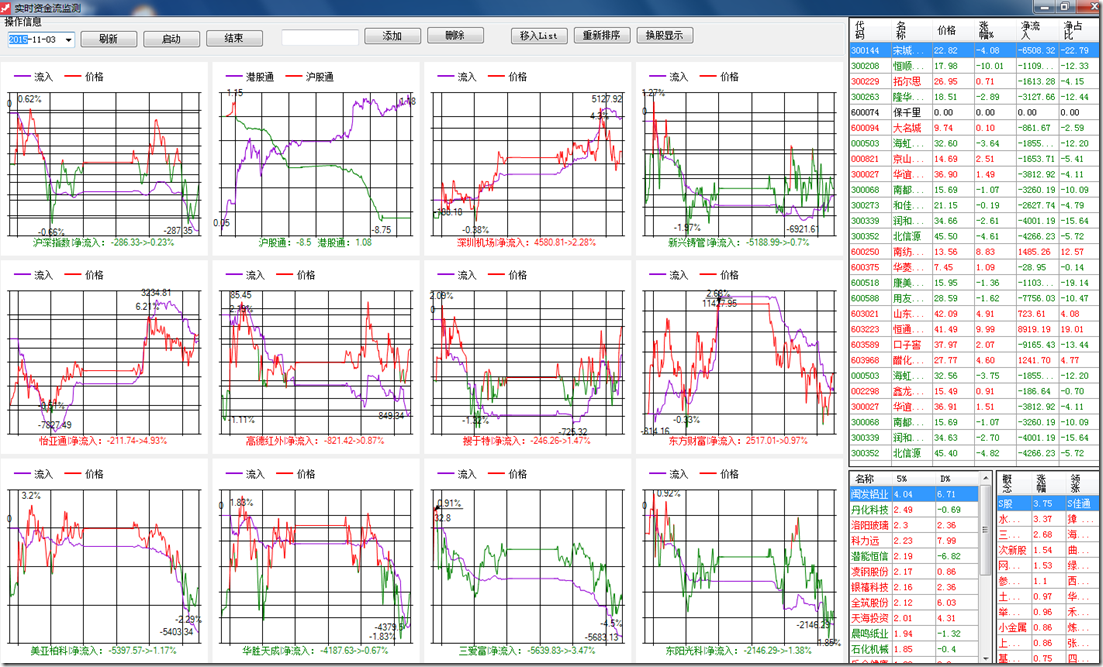Select stock row 600250
The image size is (1103, 667).
[974, 252]
